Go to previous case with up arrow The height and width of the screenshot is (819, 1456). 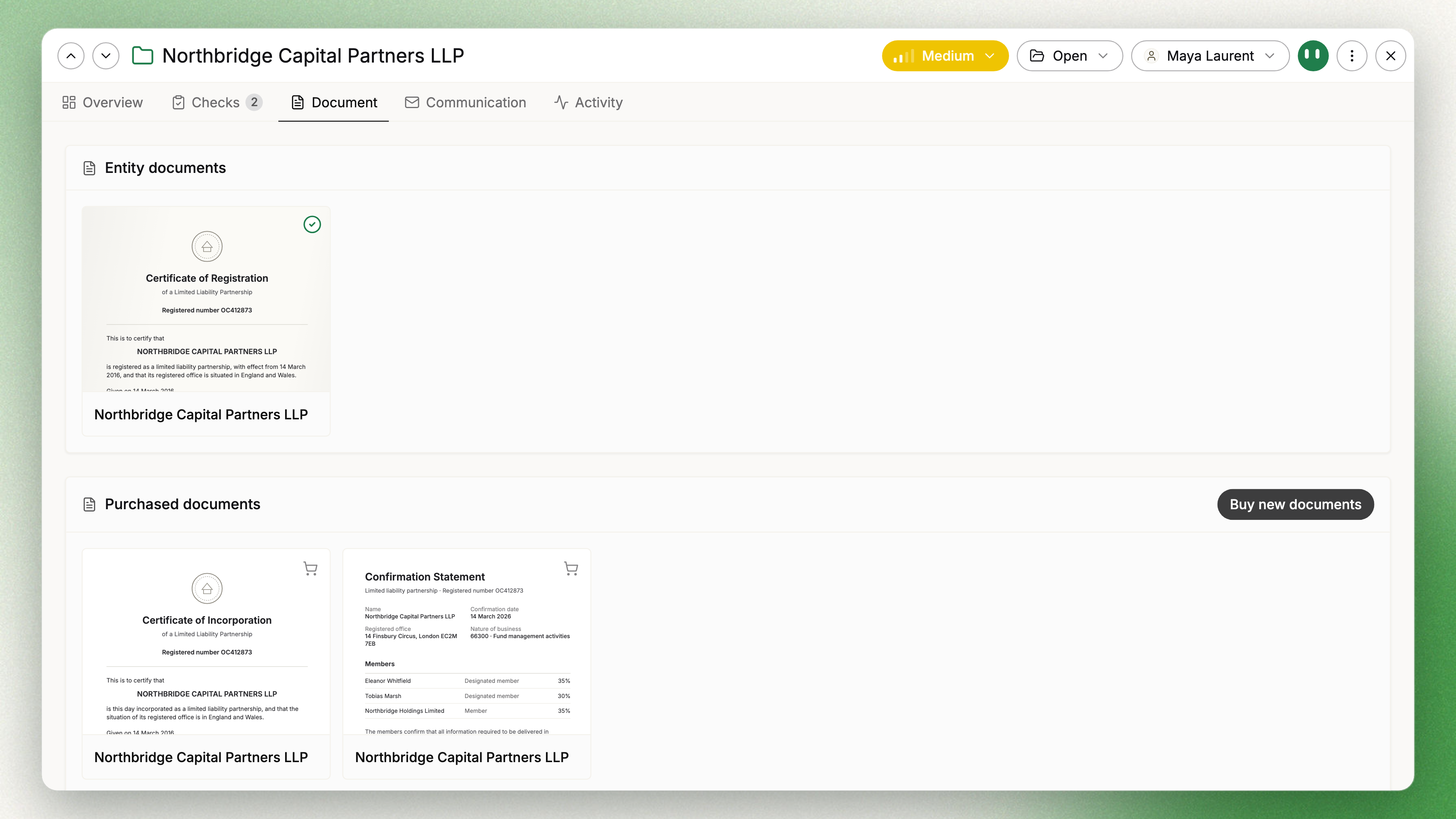coord(71,55)
